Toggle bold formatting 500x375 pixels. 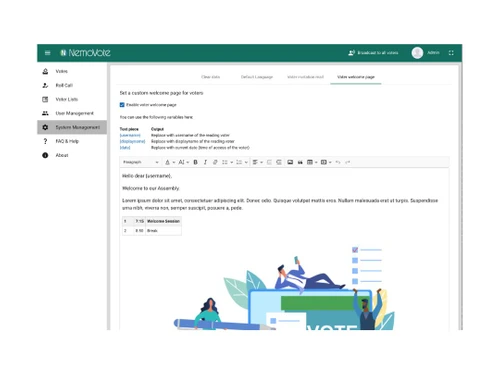196,162
